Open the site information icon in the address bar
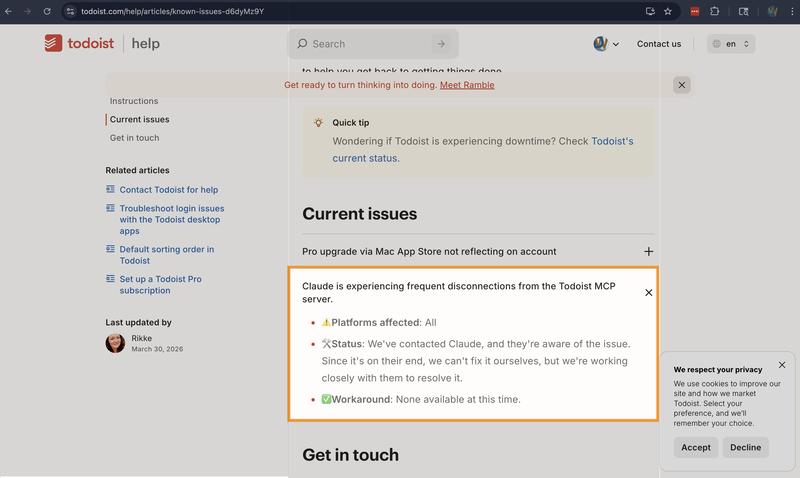The image size is (800, 478). 70,11
